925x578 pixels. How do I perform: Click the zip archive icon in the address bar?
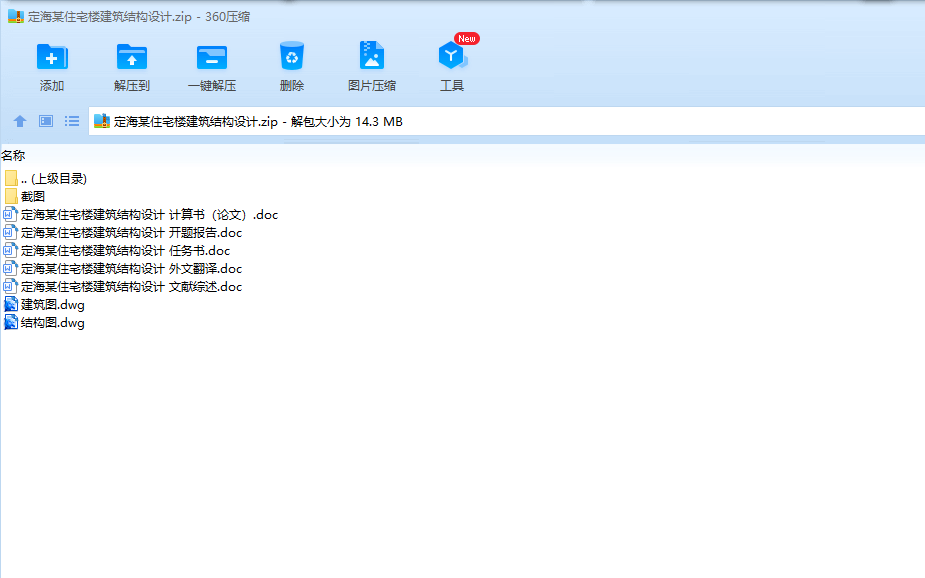coord(102,121)
